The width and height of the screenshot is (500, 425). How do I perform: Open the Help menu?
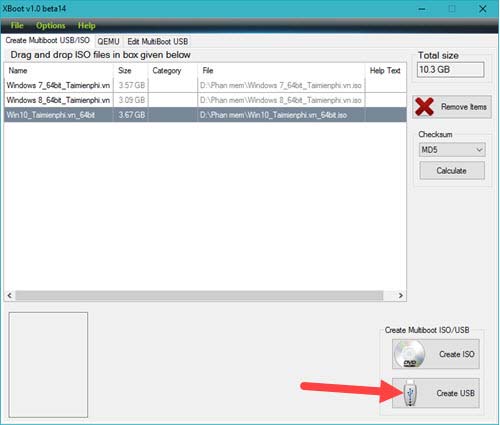(x=87, y=25)
